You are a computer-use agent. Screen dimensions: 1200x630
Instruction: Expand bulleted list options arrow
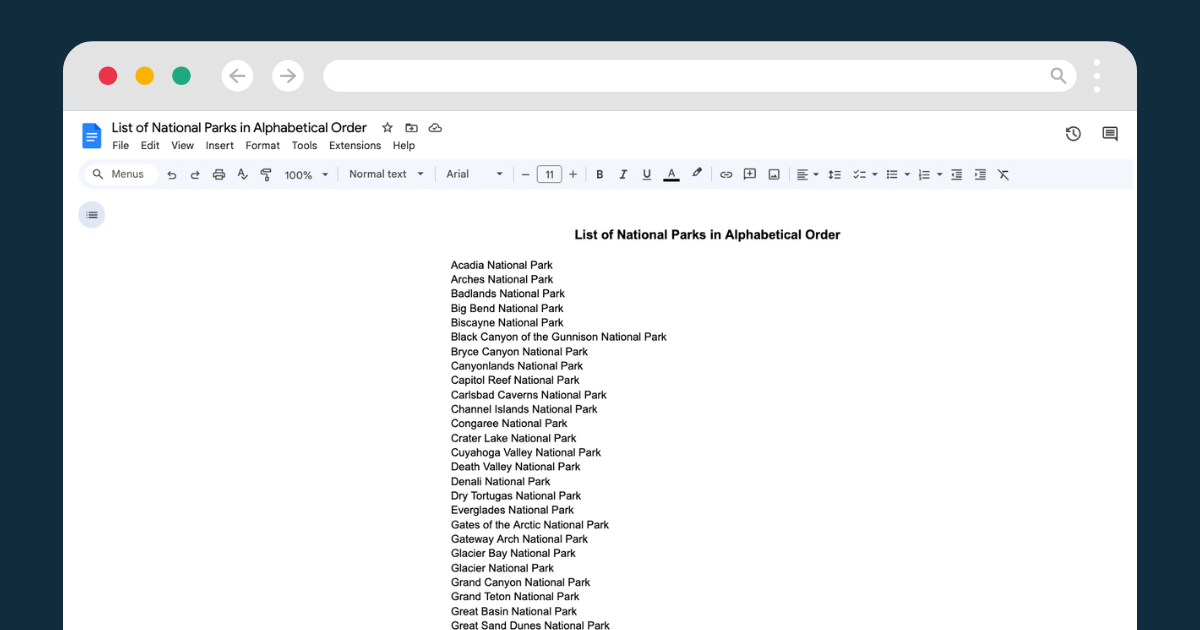(907, 175)
